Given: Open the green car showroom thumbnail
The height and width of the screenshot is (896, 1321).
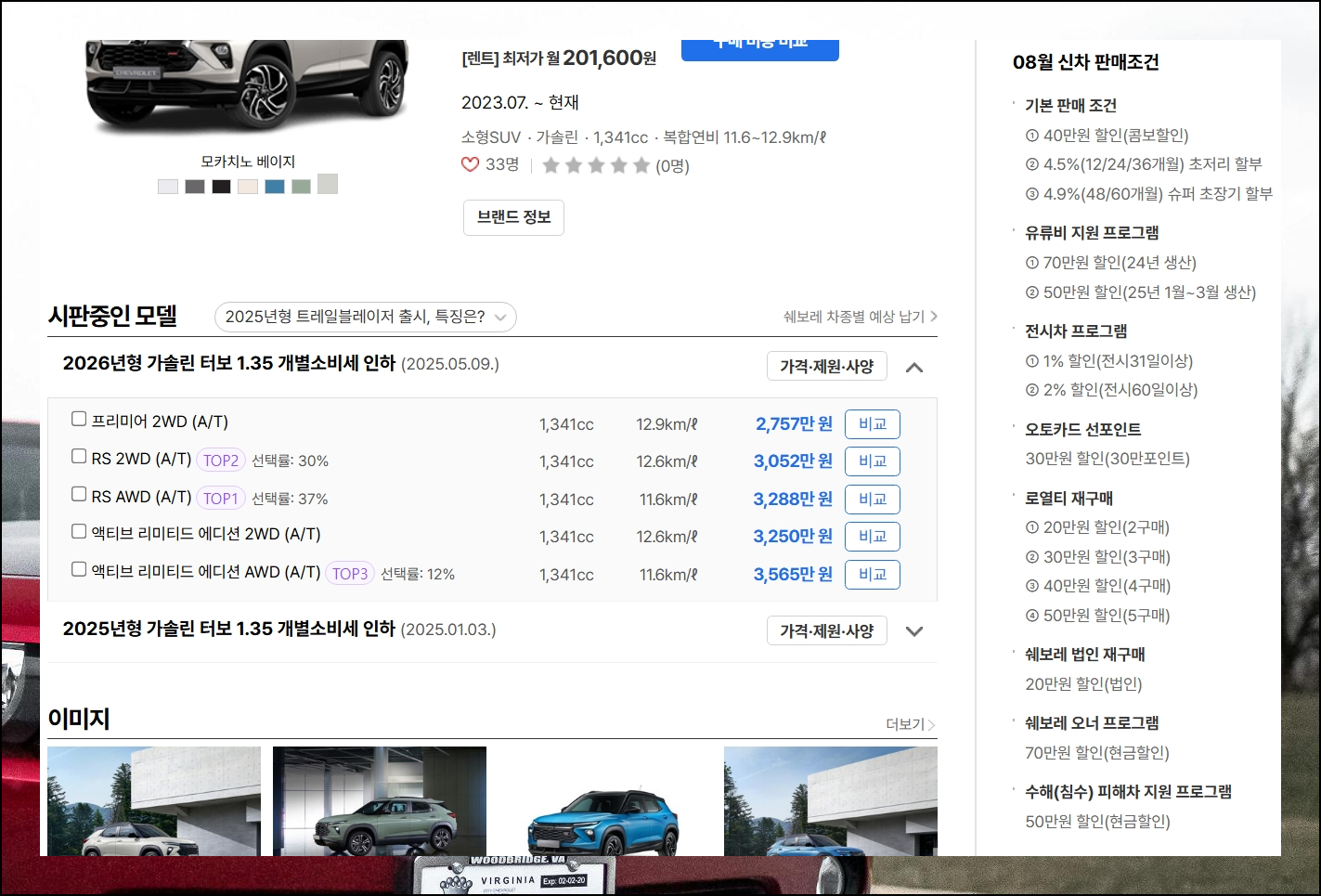Looking at the screenshot, I should (380, 801).
